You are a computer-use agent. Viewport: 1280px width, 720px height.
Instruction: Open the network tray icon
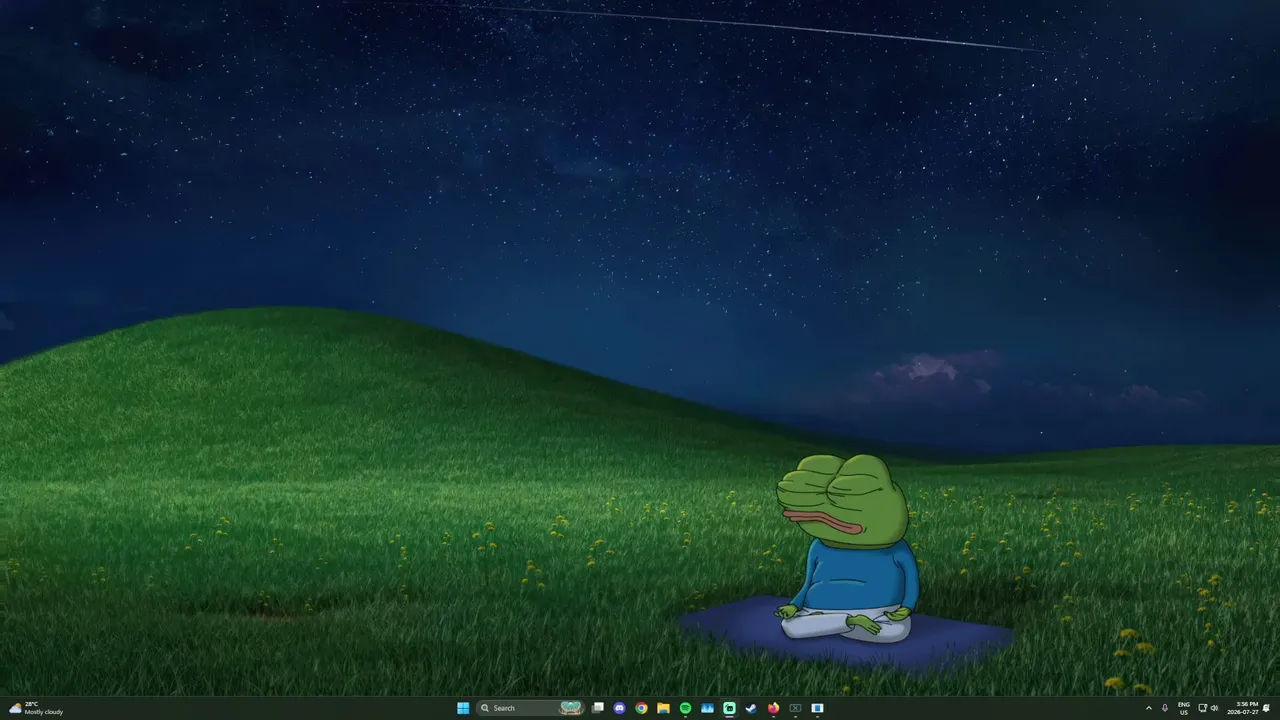(x=1202, y=708)
